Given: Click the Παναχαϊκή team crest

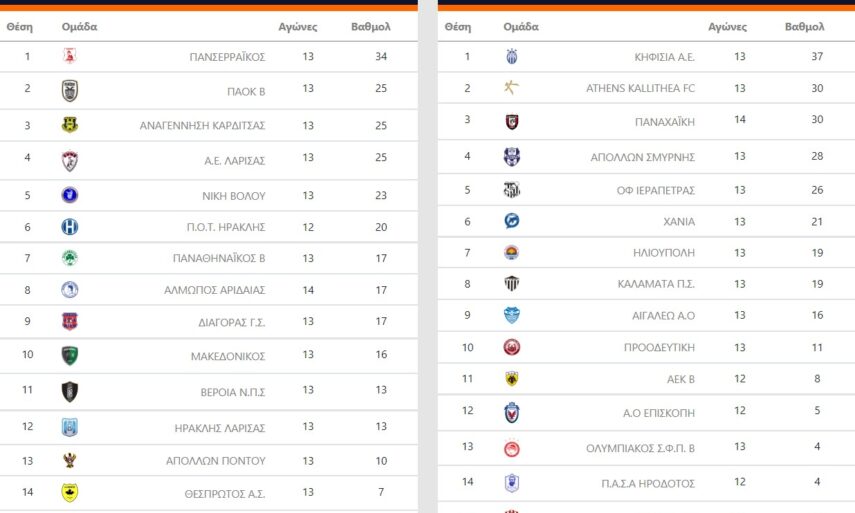Looking at the screenshot, I should pos(512,122).
